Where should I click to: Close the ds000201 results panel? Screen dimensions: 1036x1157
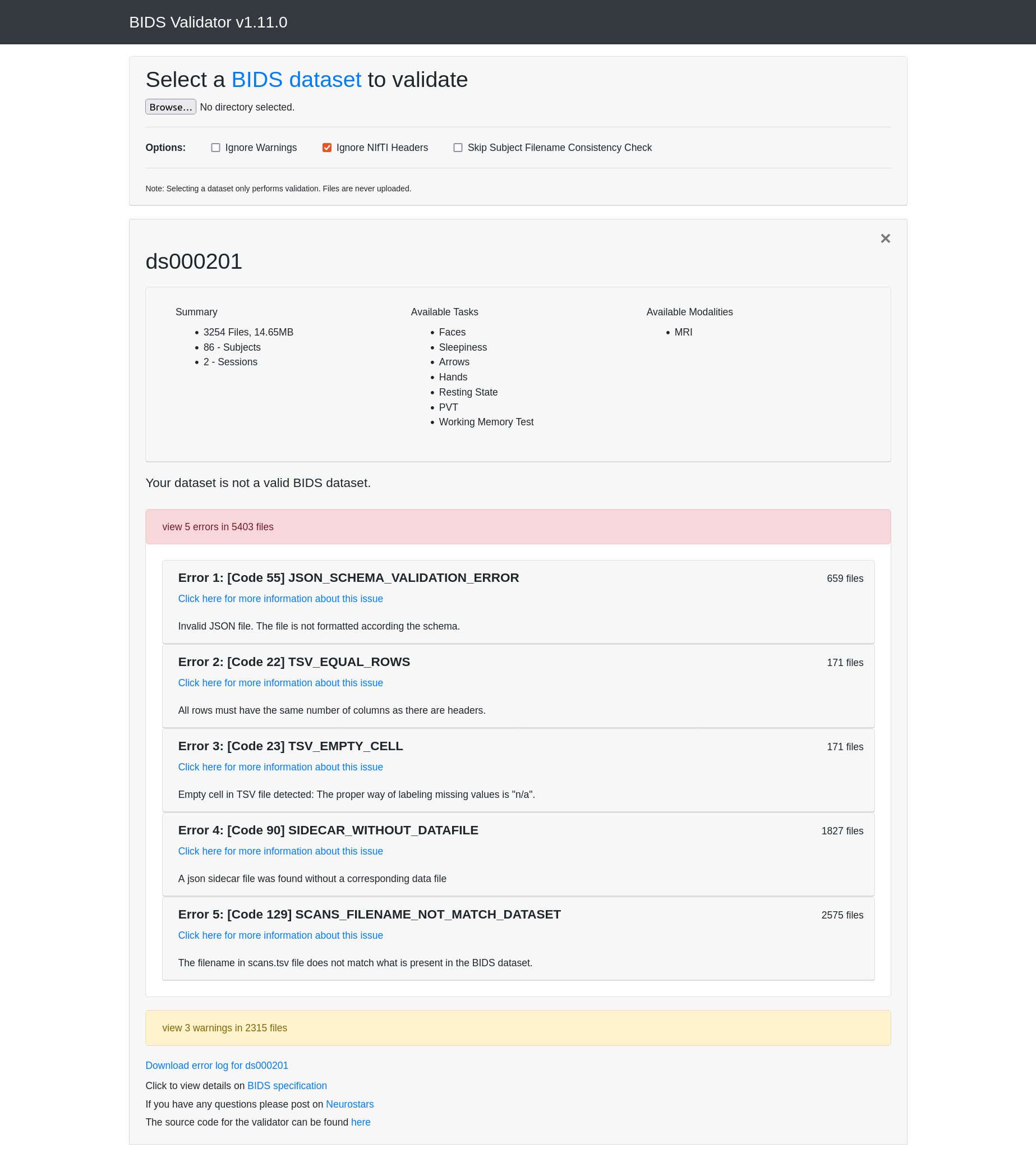click(885, 238)
